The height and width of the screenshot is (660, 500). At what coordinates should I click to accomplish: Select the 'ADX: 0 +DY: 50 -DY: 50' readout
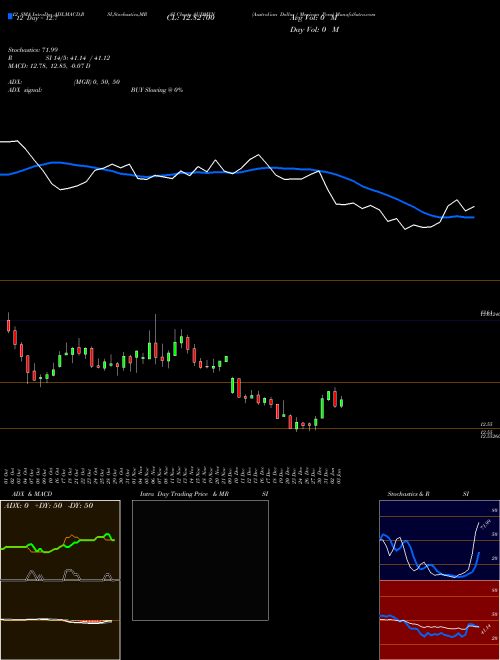point(48,506)
